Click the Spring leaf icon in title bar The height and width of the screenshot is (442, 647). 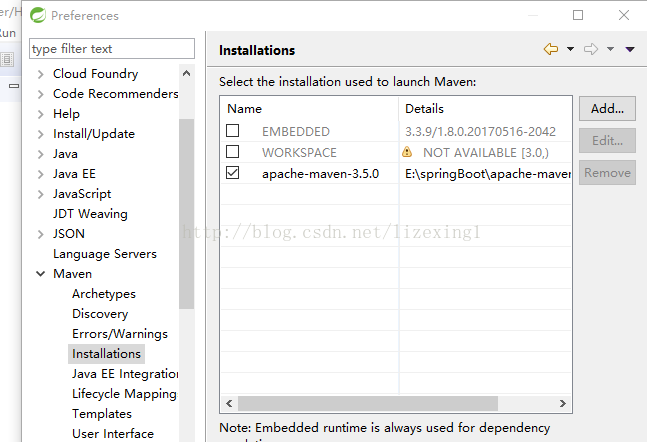tap(38, 15)
